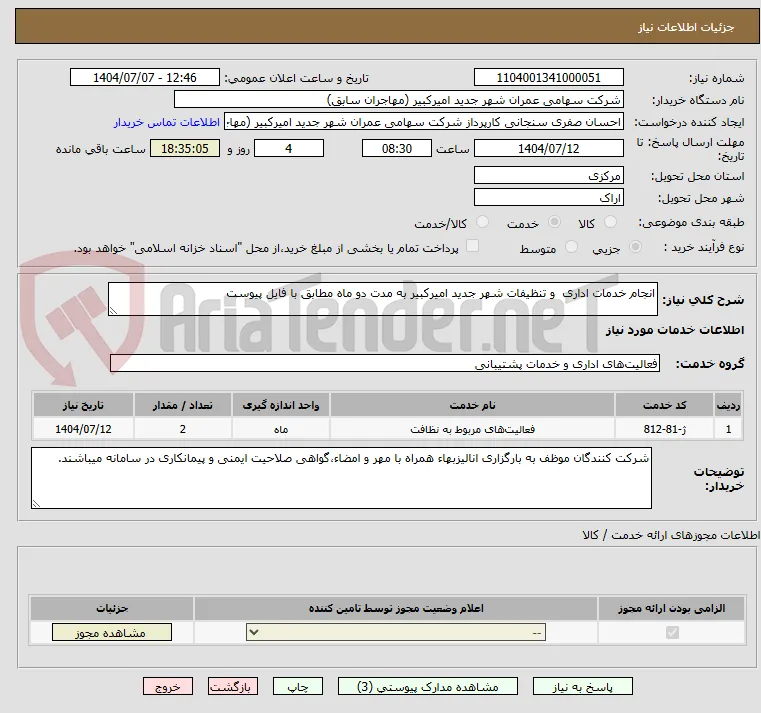Click the resize handle of buyer notes textarea

pyautogui.click(x=36, y=503)
